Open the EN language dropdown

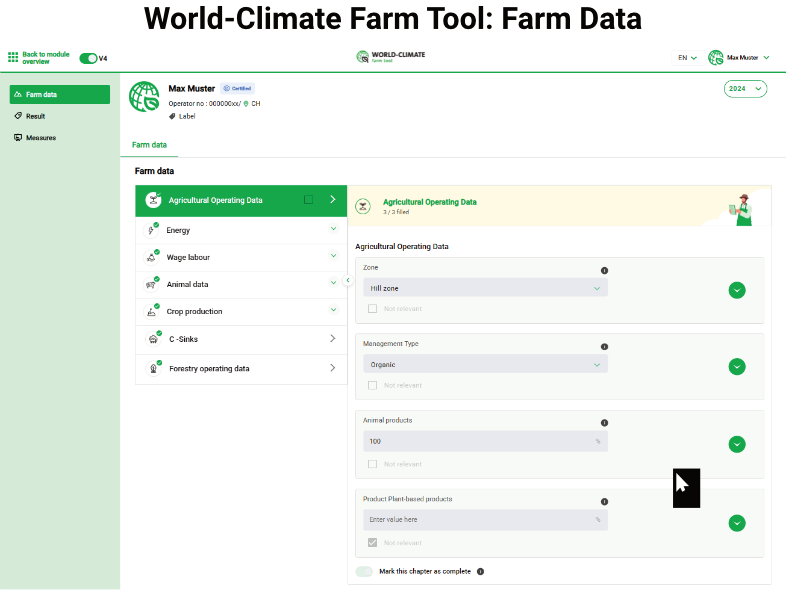click(x=687, y=58)
